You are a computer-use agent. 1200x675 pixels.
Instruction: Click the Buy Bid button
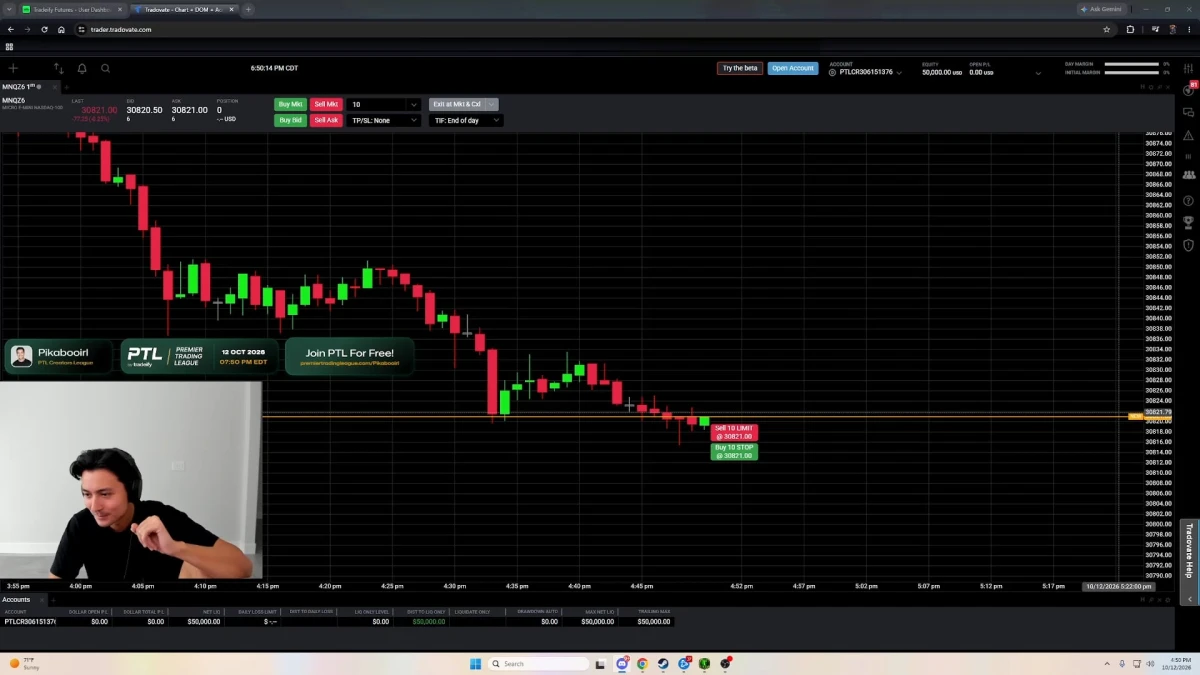pos(290,120)
